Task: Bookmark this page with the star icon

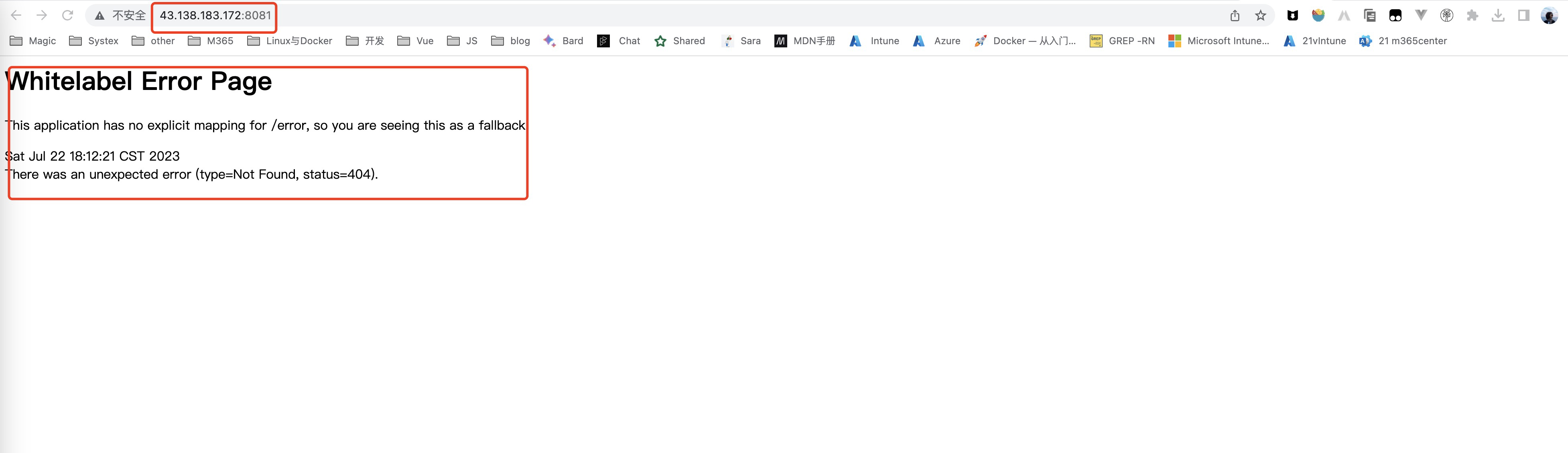Action: (x=1261, y=15)
